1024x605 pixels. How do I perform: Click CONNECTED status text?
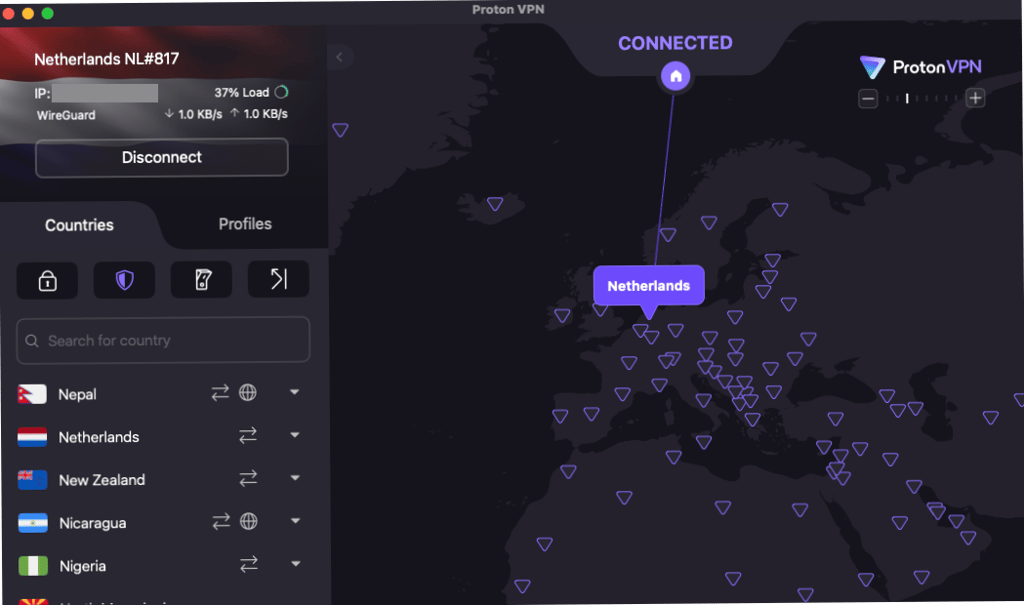point(675,43)
